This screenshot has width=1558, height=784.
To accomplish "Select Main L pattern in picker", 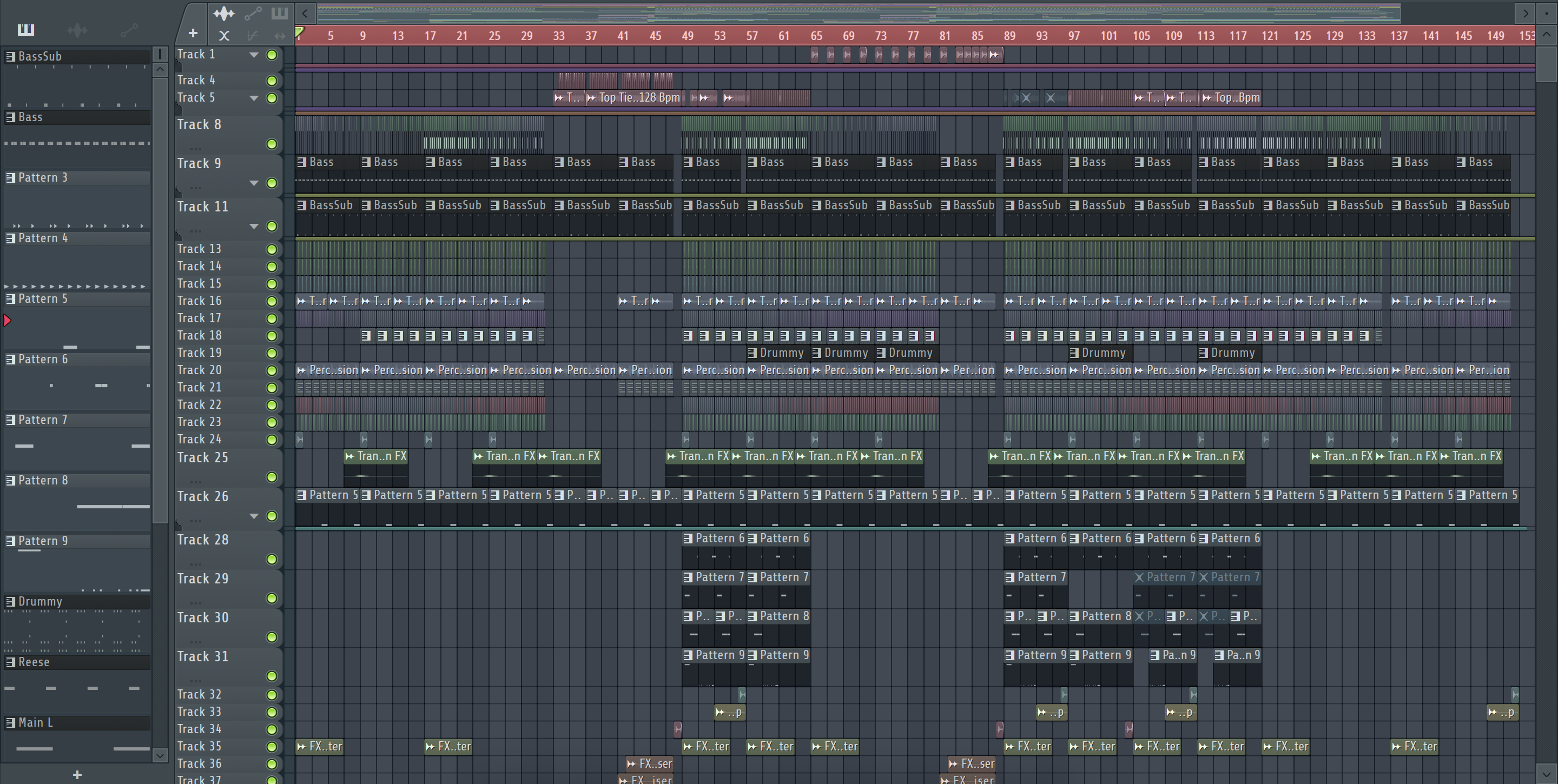I will click(77, 722).
